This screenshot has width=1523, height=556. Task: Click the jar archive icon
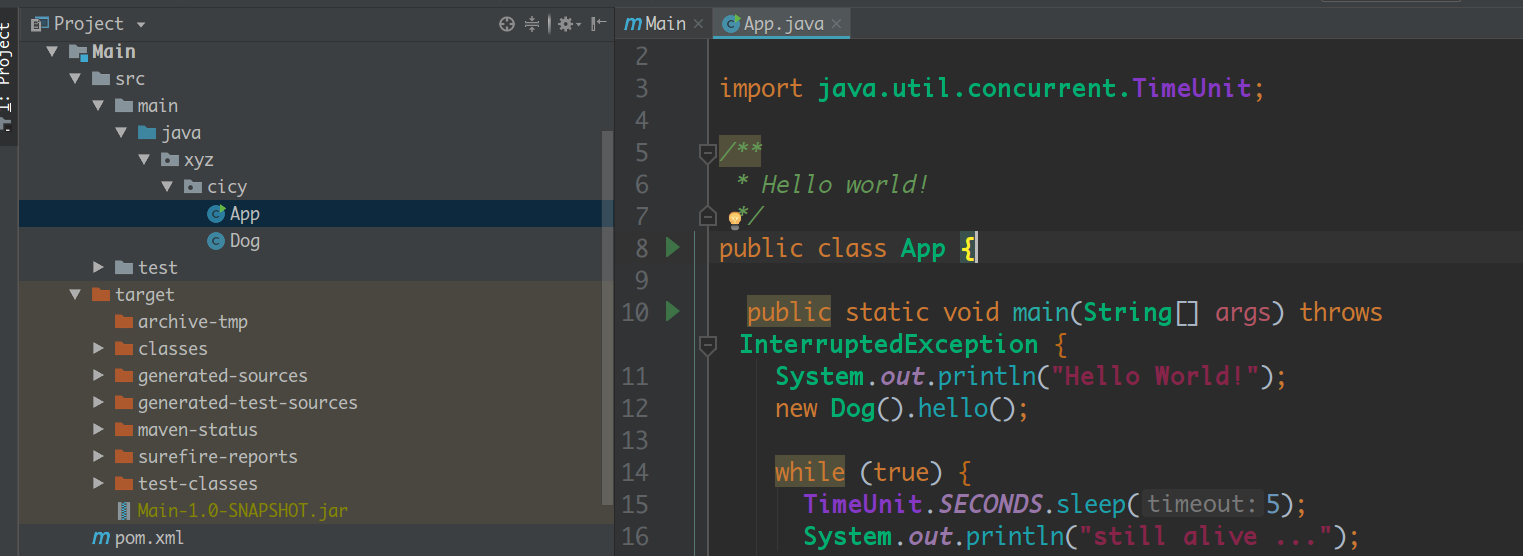(x=123, y=510)
